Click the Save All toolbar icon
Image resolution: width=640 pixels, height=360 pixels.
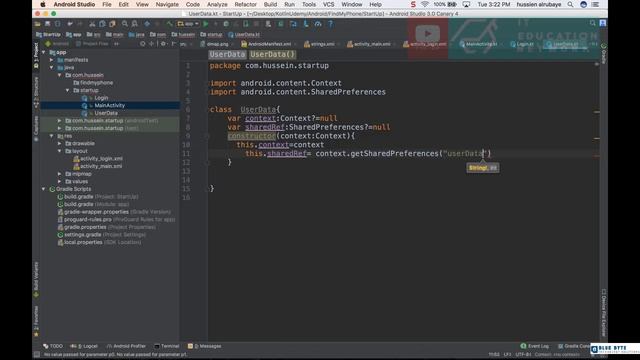coord(48,24)
